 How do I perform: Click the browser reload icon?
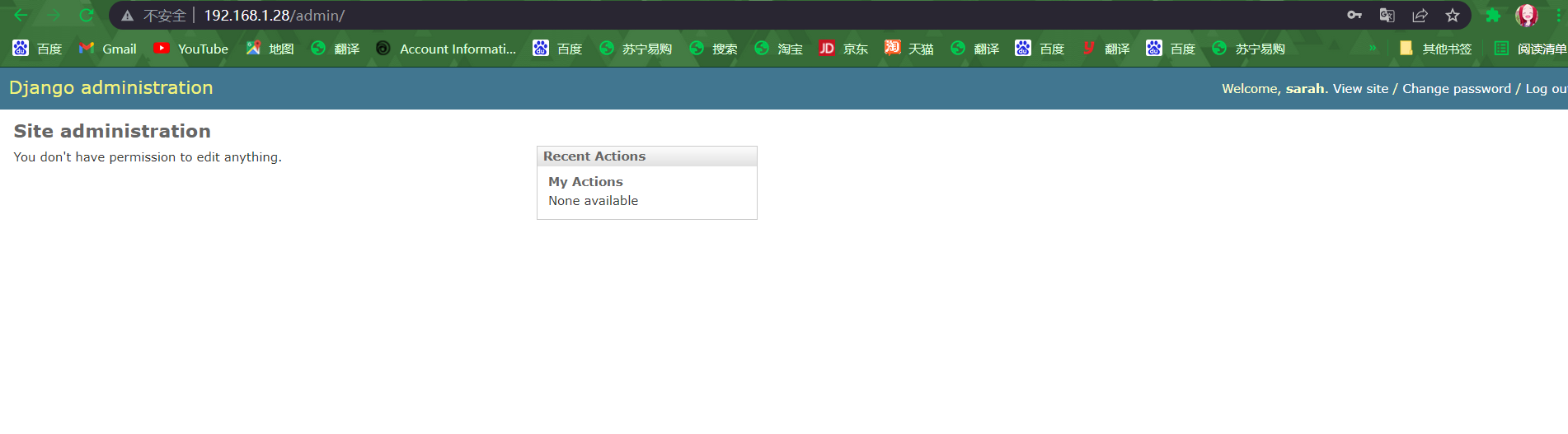pyautogui.click(x=86, y=15)
